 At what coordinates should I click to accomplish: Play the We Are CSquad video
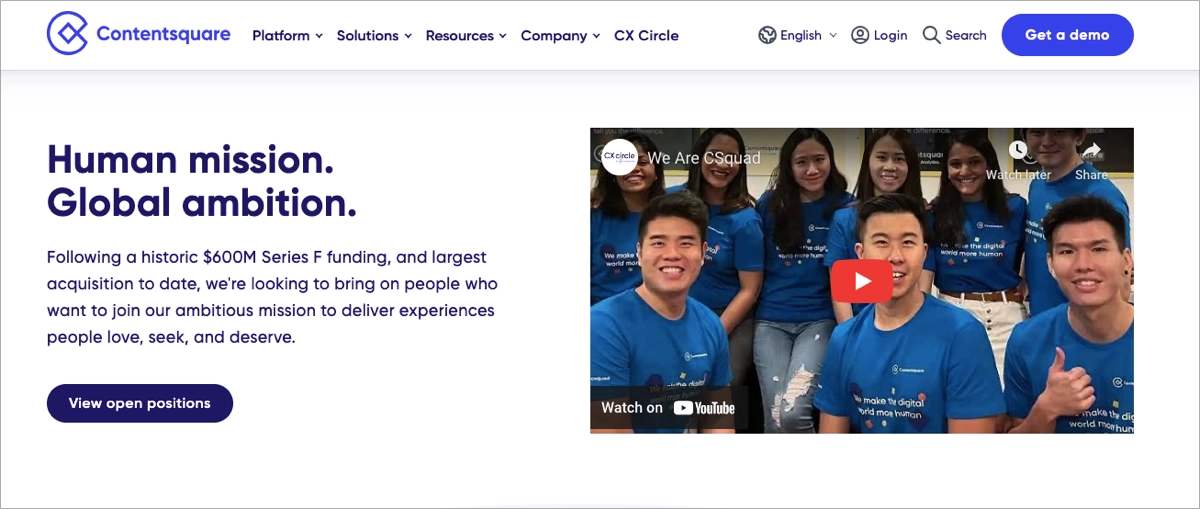pos(861,280)
